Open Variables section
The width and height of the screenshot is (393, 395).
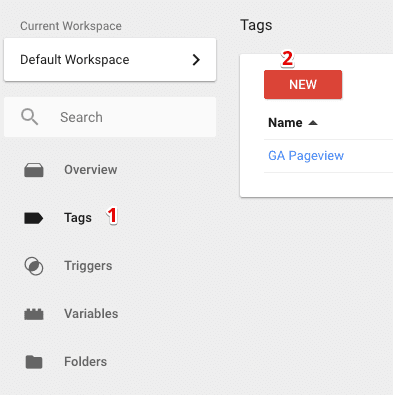tap(91, 314)
